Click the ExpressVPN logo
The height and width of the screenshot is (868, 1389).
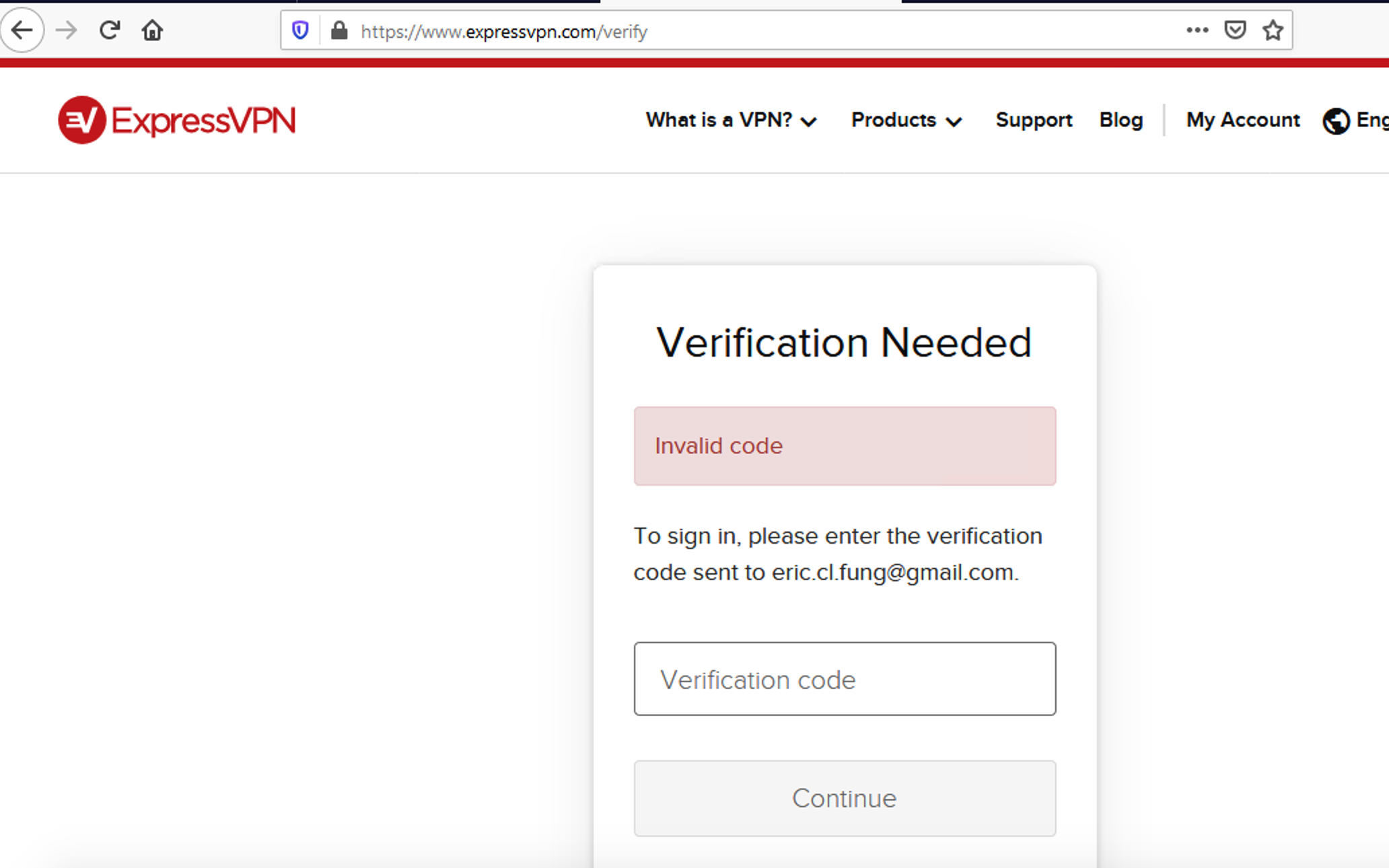(x=176, y=120)
